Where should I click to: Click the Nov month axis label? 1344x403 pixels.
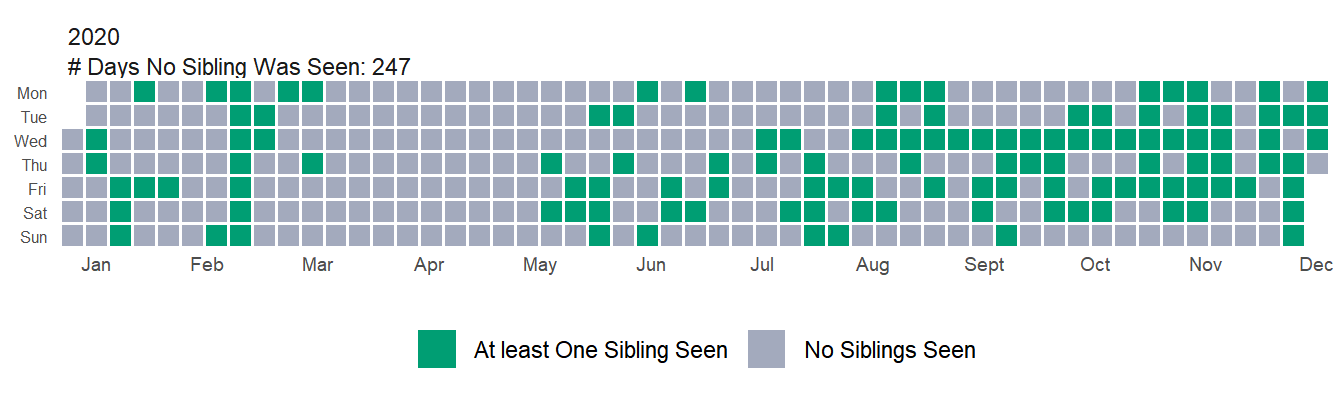point(1206,265)
